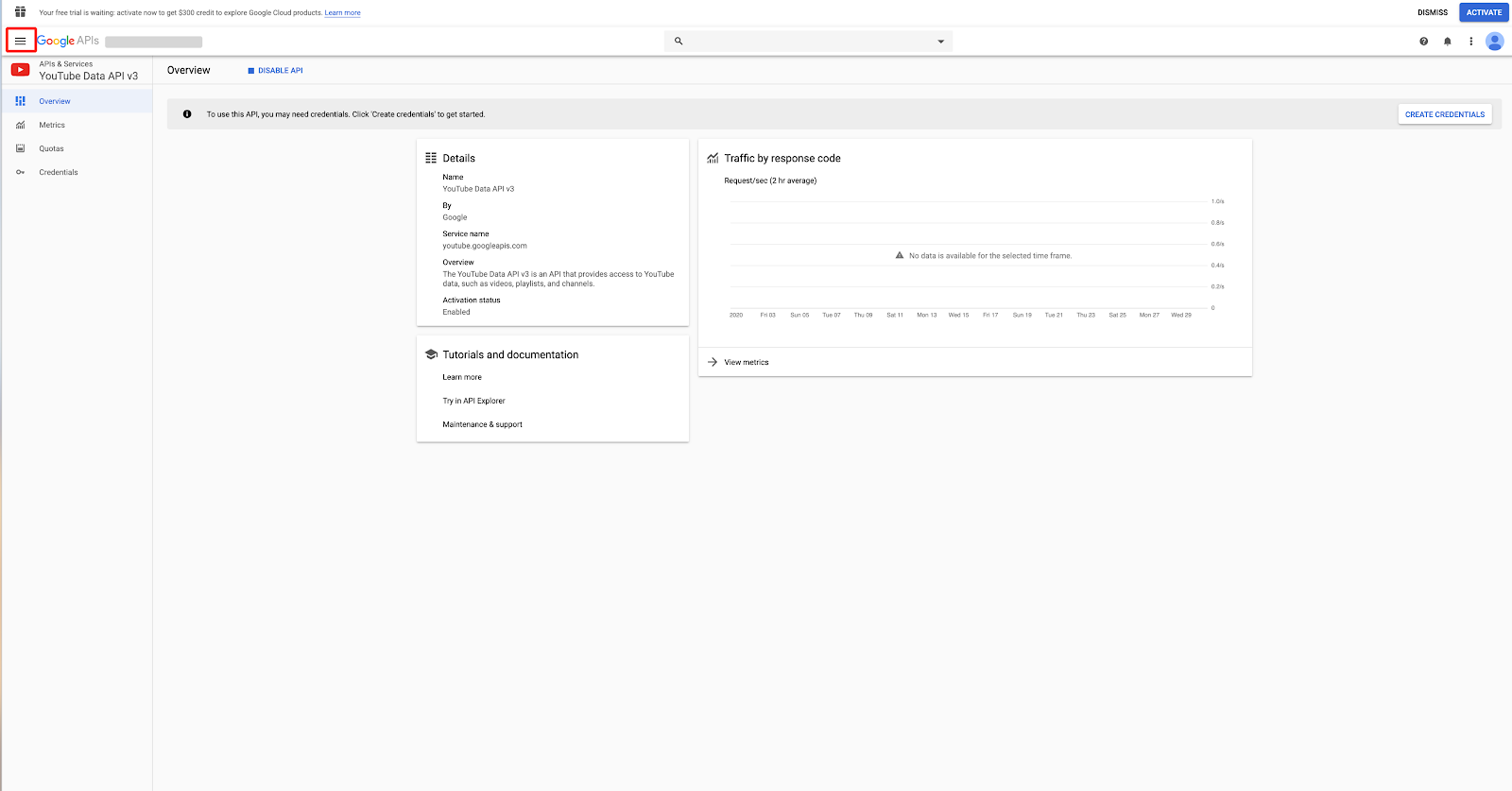Click the info icon in credentials notice
Viewport: 1512px width, 791px height.
[x=187, y=114]
